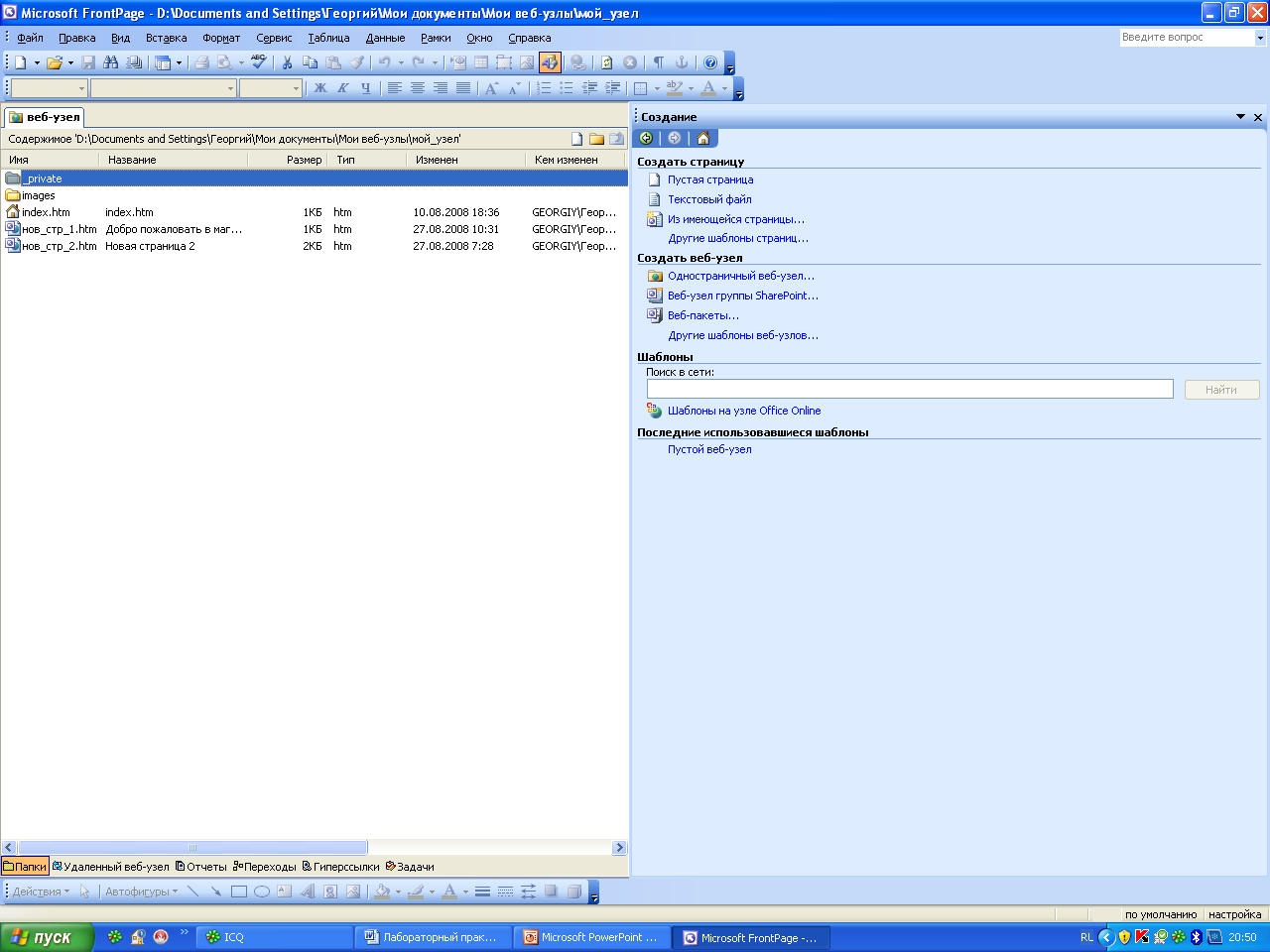1270x952 pixels.
Task: Toggle the highlighted Drawing toolbar button
Action: (550, 62)
